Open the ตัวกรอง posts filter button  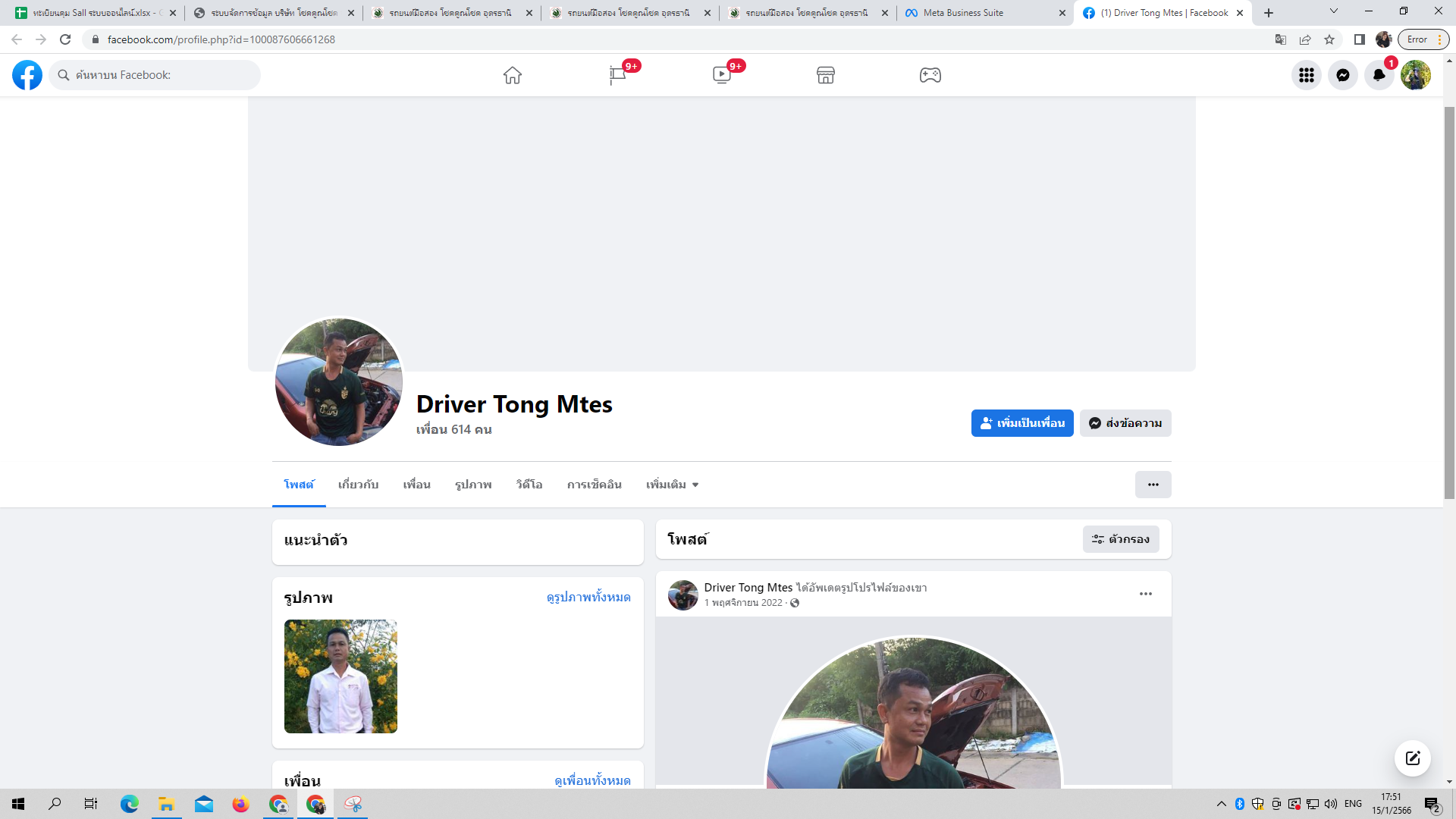1120,539
